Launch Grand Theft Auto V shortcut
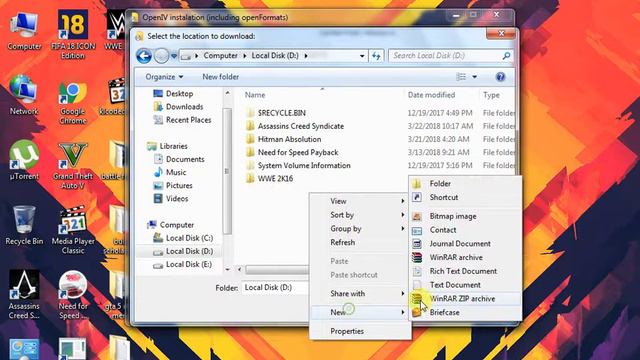The height and width of the screenshot is (360, 640). point(73,166)
